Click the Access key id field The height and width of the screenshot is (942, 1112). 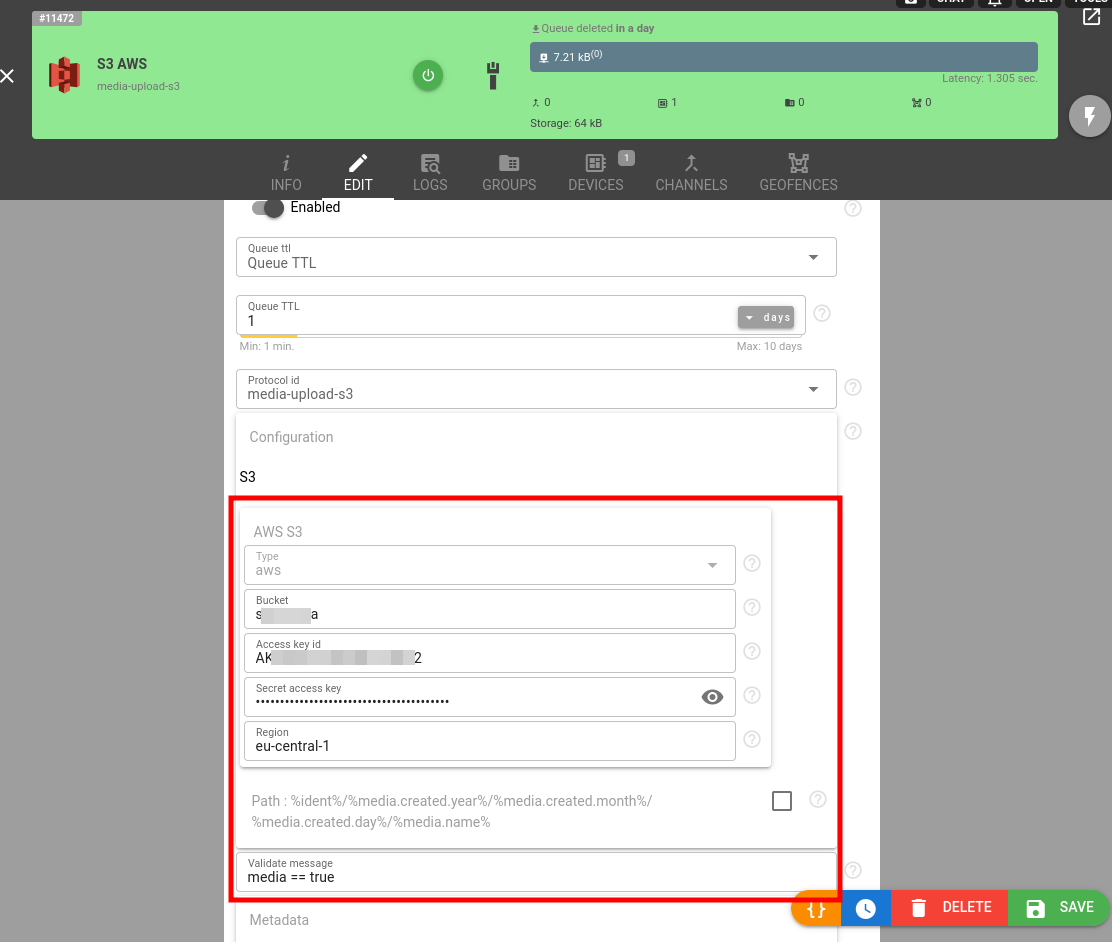click(x=489, y=653)
